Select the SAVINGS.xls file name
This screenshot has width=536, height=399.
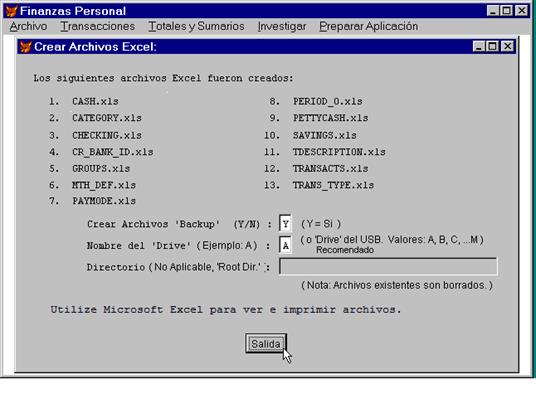pyautogui.click(x=325, y=135)
